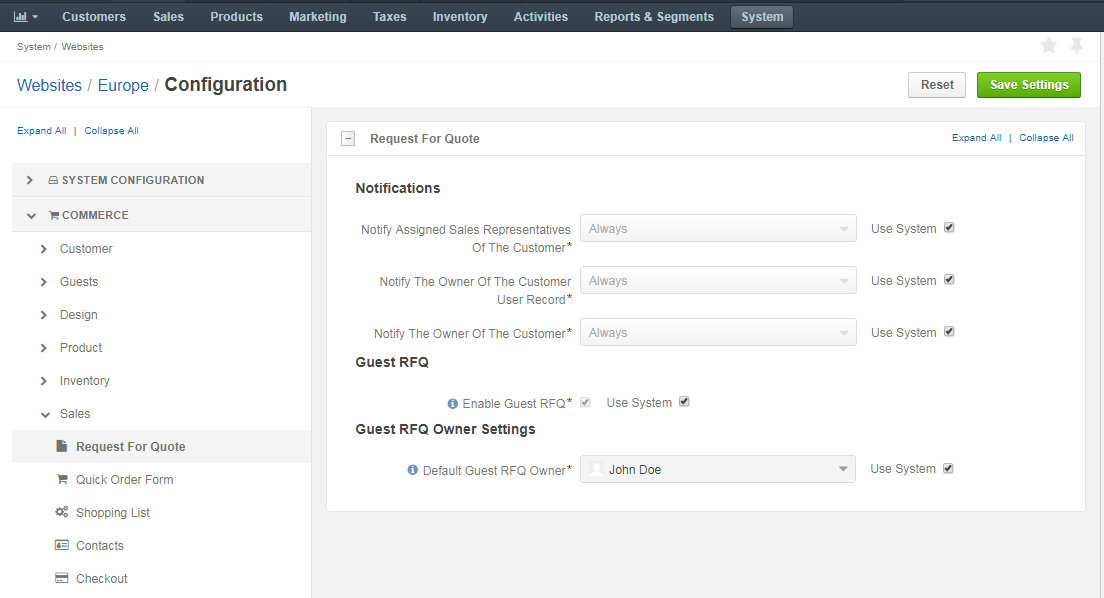This screenshot has width=1104, height=598.
Task: Click the Commerce shopping cart icon
Action: click(x=54, y=215)
